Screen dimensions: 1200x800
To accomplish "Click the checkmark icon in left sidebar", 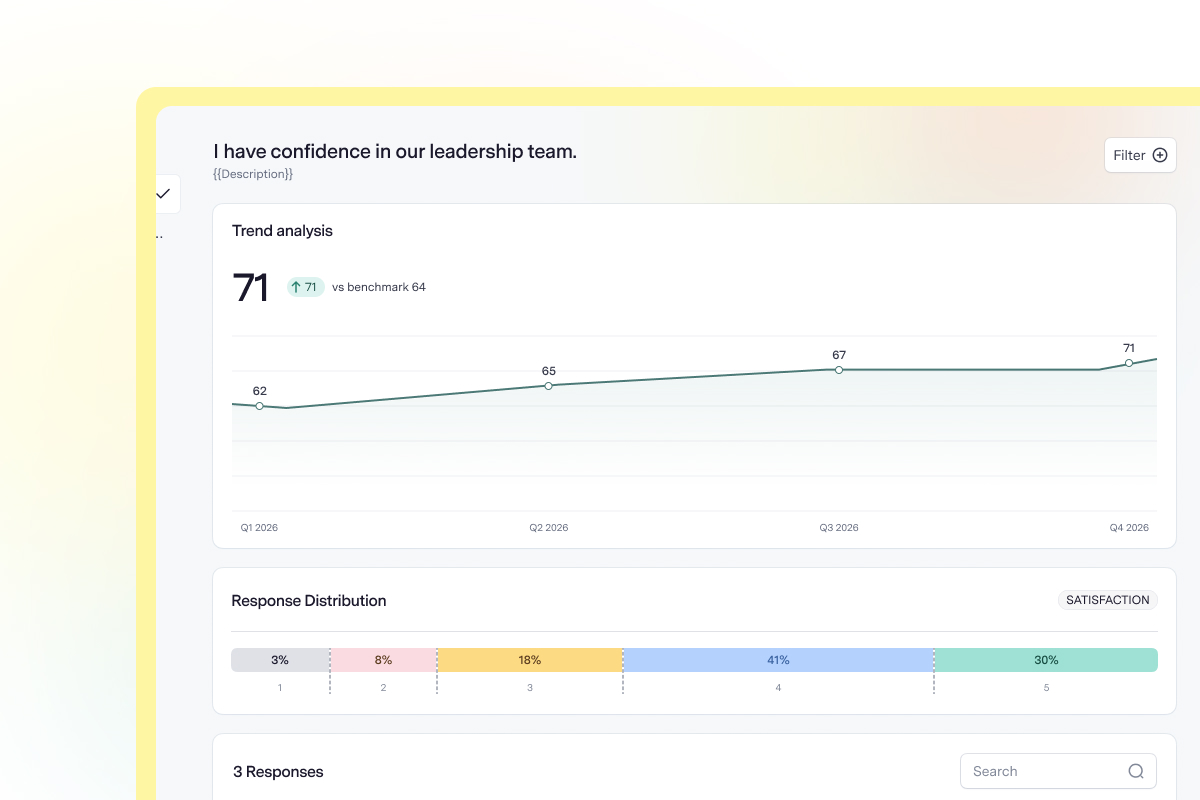I will click(163, 194).
